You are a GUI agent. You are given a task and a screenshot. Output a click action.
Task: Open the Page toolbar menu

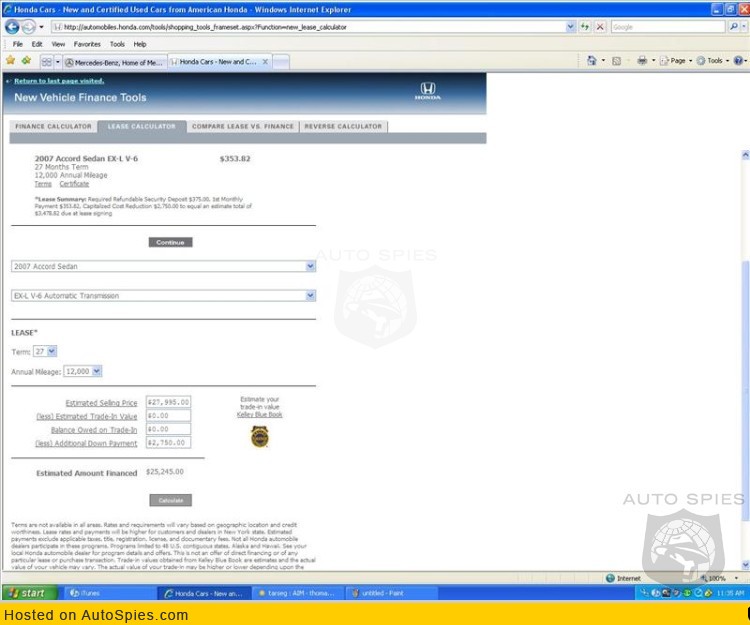[676, 61]
